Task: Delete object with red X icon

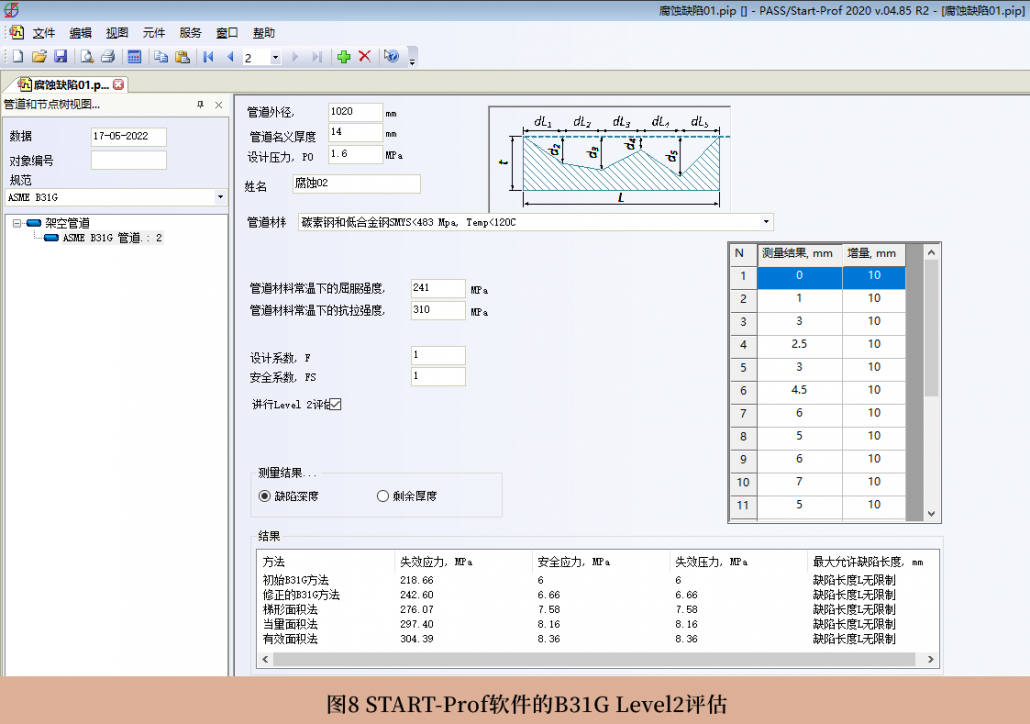Action: pyautogui.click(x=365, y=57)
